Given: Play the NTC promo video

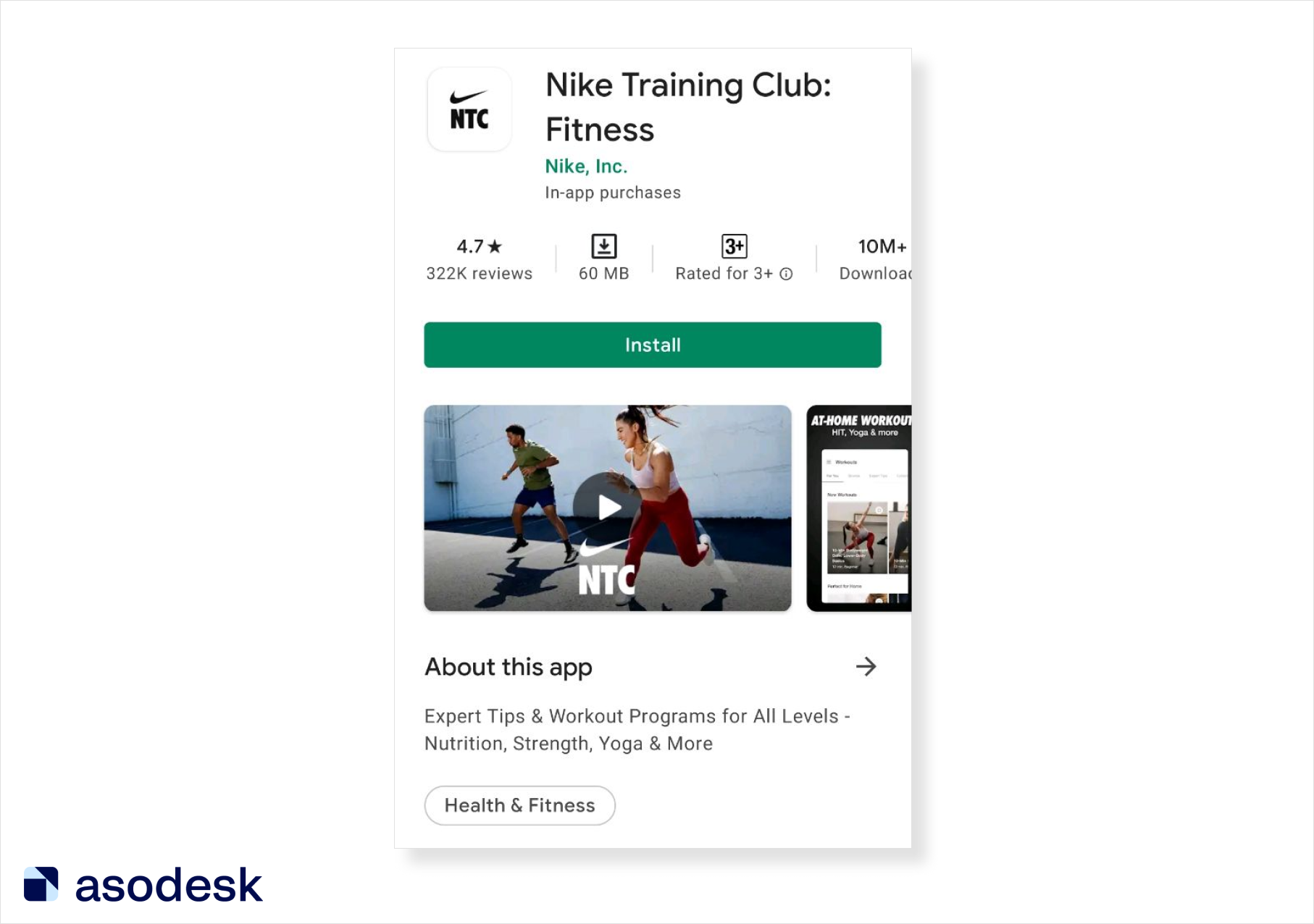Looking at the screenshot, I should tap(607, 508).
